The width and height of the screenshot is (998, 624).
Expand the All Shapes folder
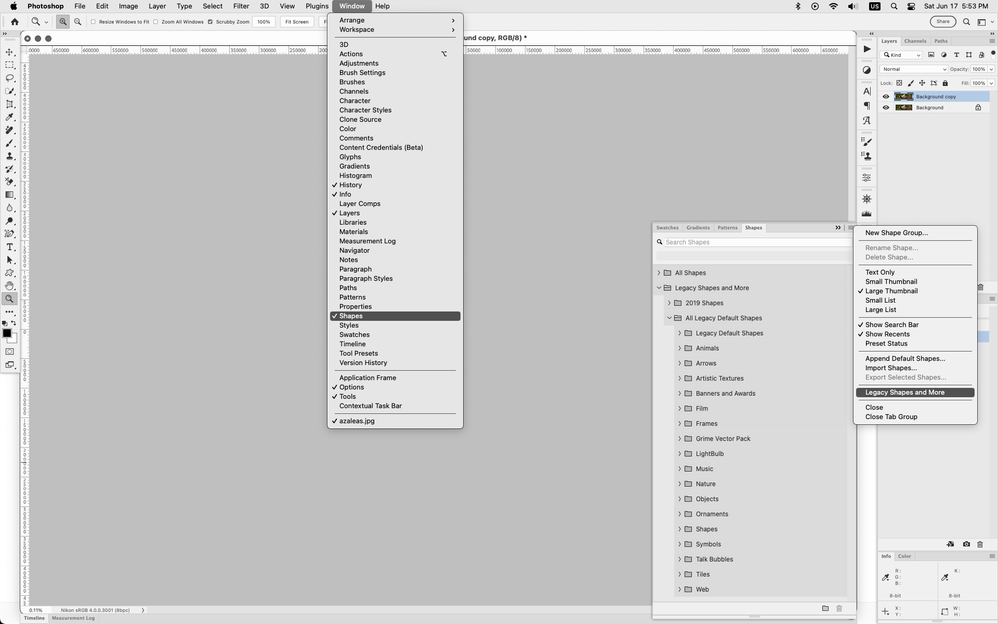pyautogui.click(x=659, y=273)
